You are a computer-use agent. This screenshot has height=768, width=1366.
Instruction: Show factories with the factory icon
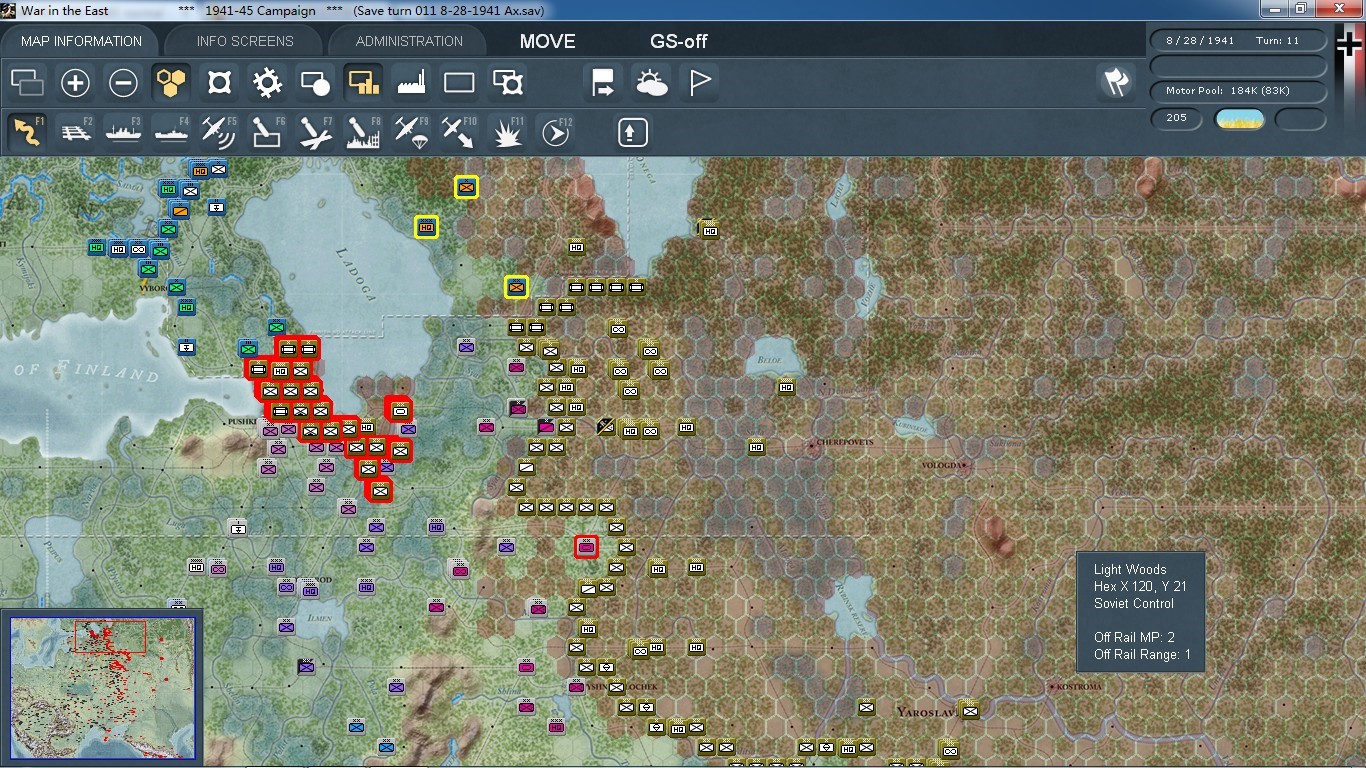tap(411, 82)
